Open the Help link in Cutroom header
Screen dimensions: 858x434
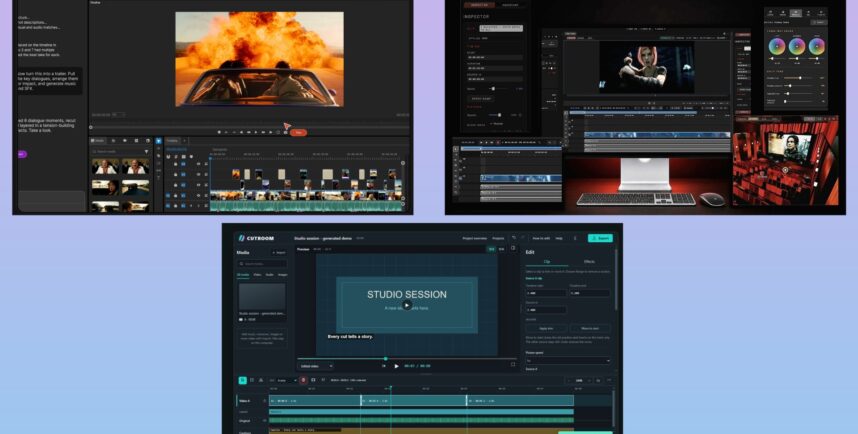(559, 239)
